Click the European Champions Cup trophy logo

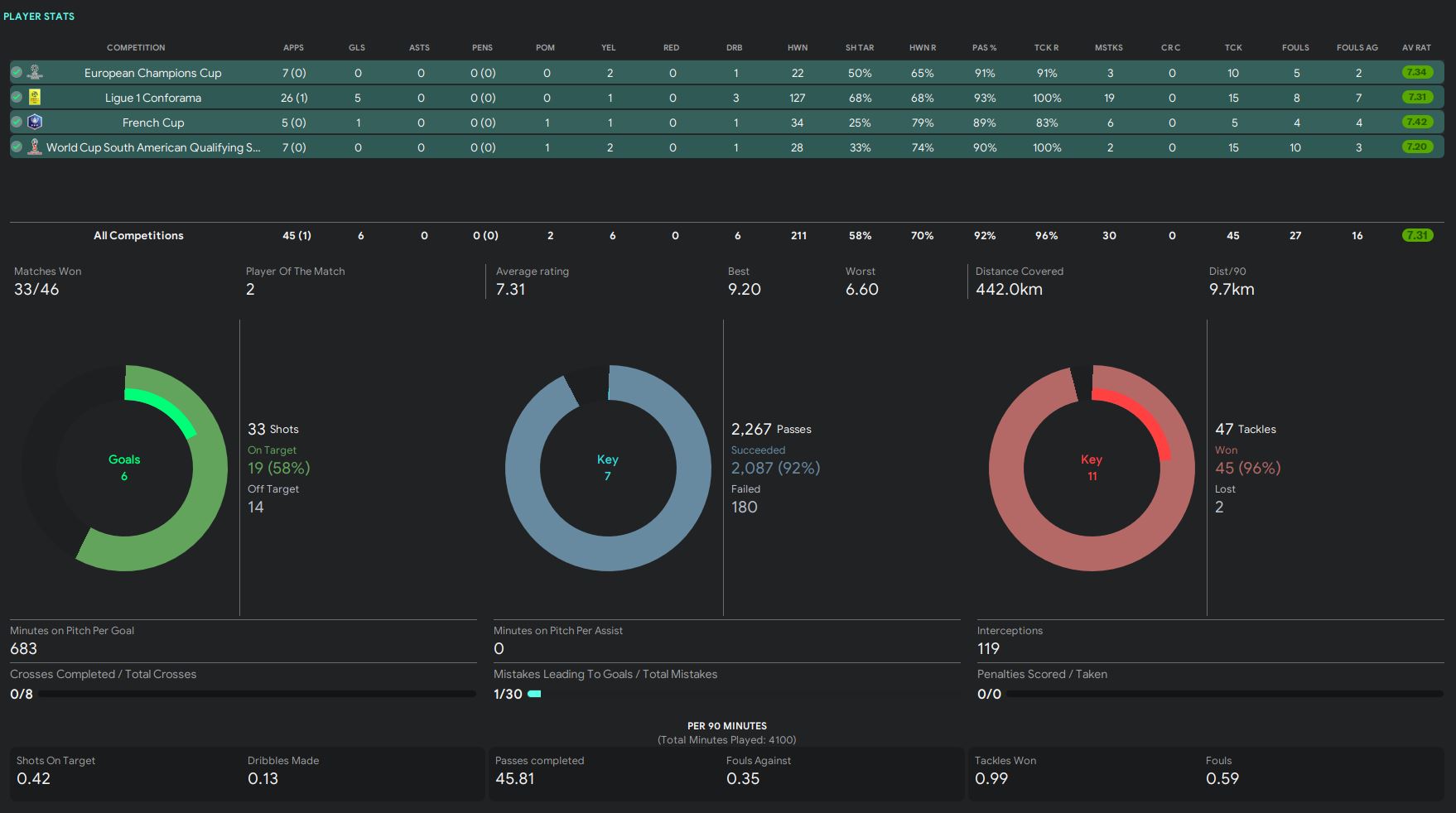coord(35,73)
